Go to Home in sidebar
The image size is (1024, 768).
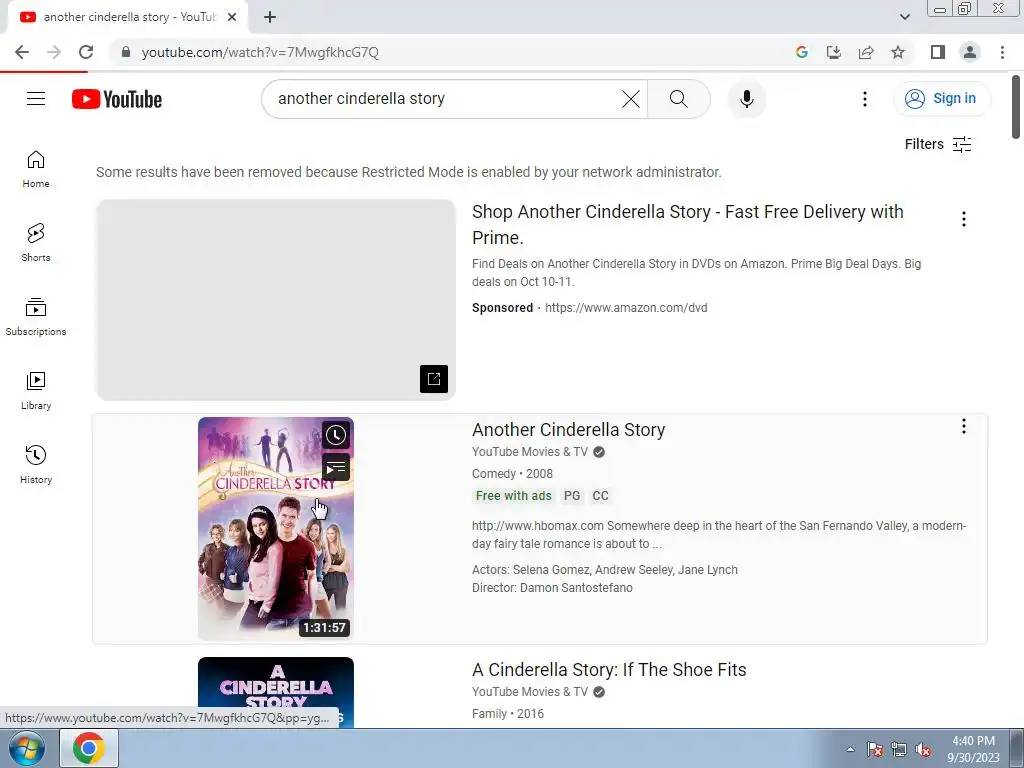(36, 169)
